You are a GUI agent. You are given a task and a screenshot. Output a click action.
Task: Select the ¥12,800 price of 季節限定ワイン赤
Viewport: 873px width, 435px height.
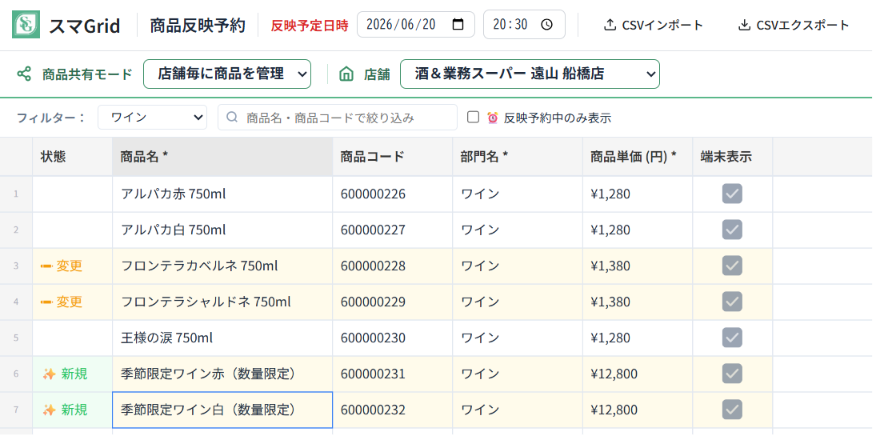pos(637,374)
